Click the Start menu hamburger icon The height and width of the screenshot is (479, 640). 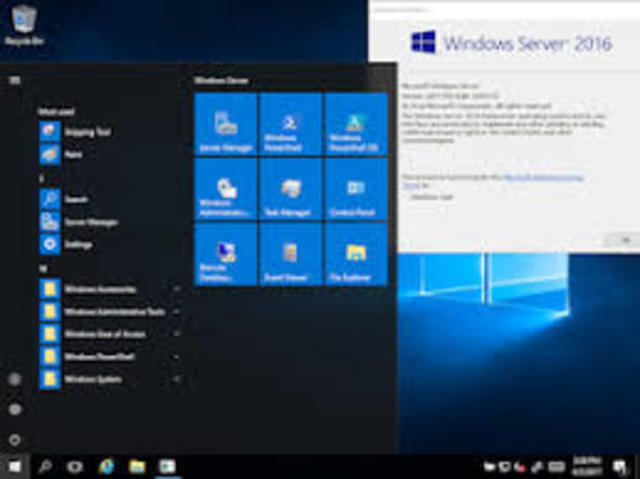(x=15, y=80)
